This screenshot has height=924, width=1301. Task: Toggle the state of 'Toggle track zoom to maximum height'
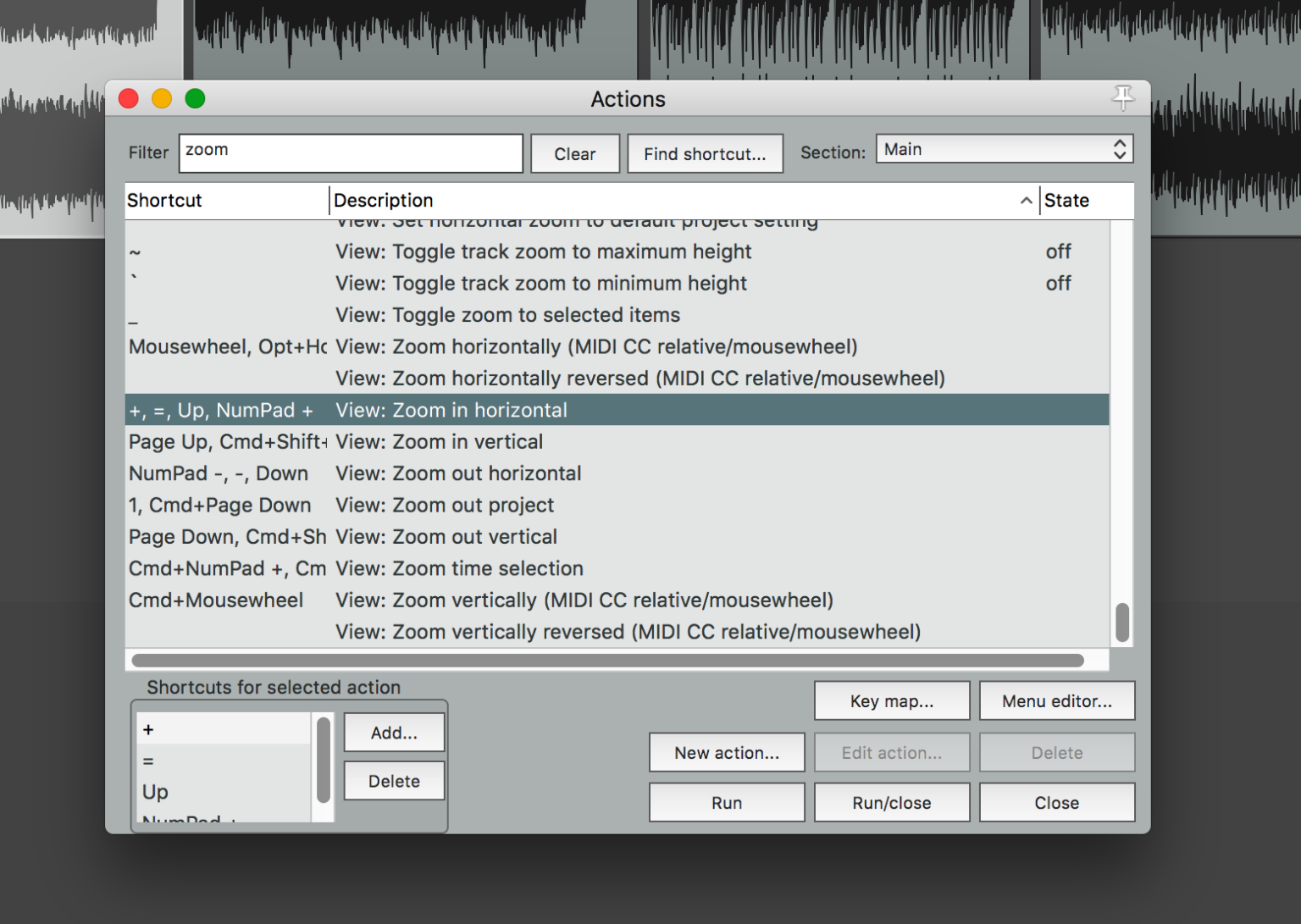(x=1058, y=252)
